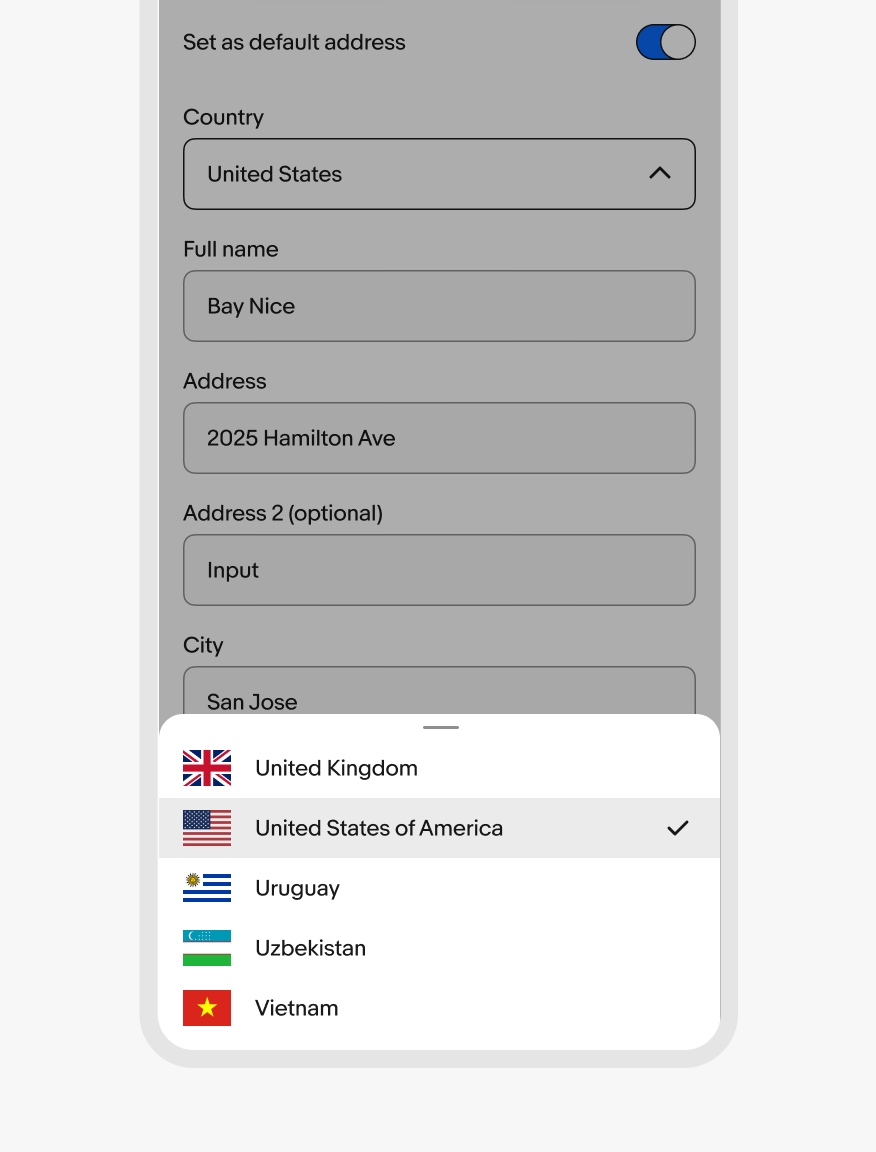Click the Vietnam flag icon
The image size is (876, 1152).
(x=207, y=1008)
